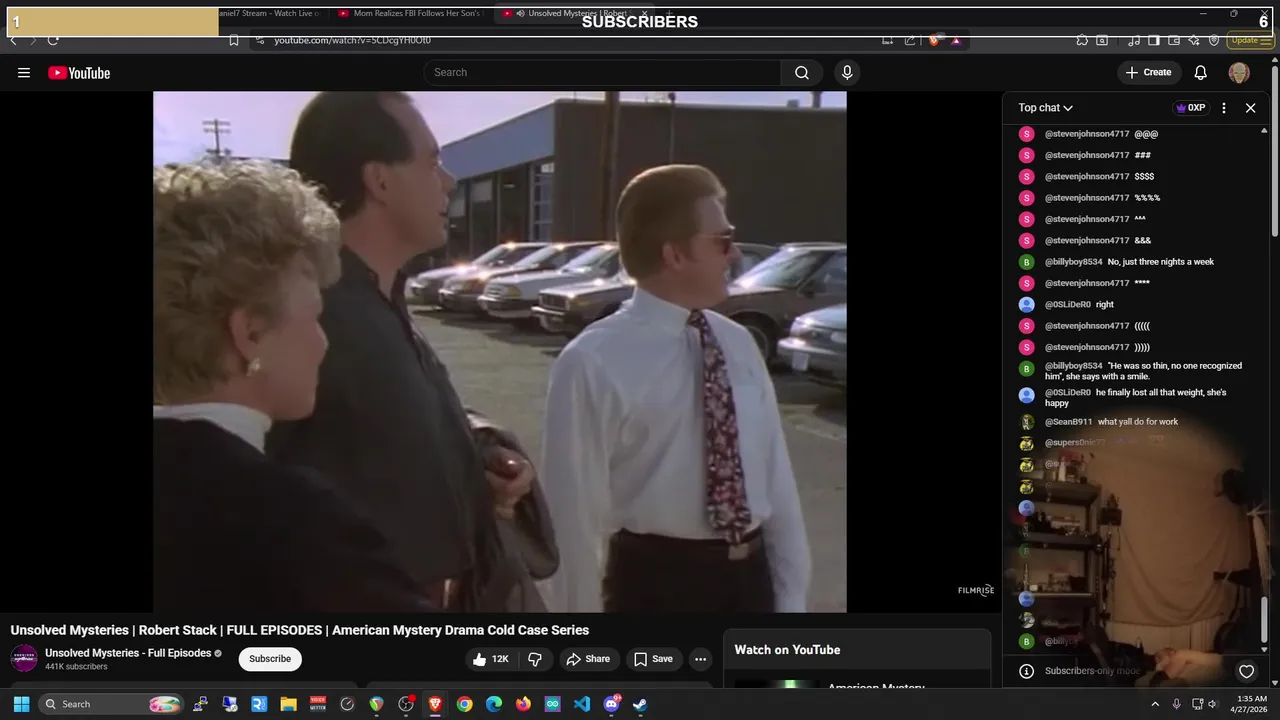This screenshot has width=1280, height=720.
Task: Open the system tray volume icon
Action: tap(1213, 704)
